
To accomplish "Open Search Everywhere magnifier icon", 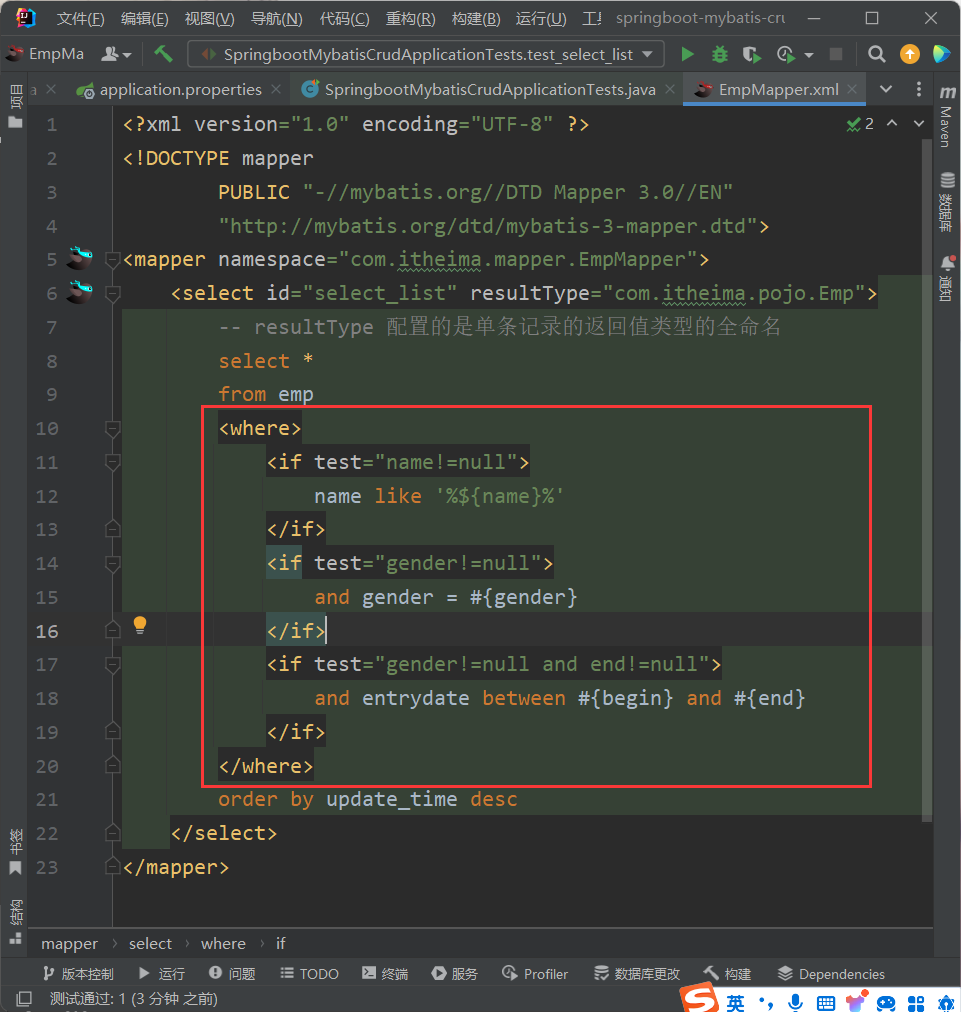I will coord(877,55).
